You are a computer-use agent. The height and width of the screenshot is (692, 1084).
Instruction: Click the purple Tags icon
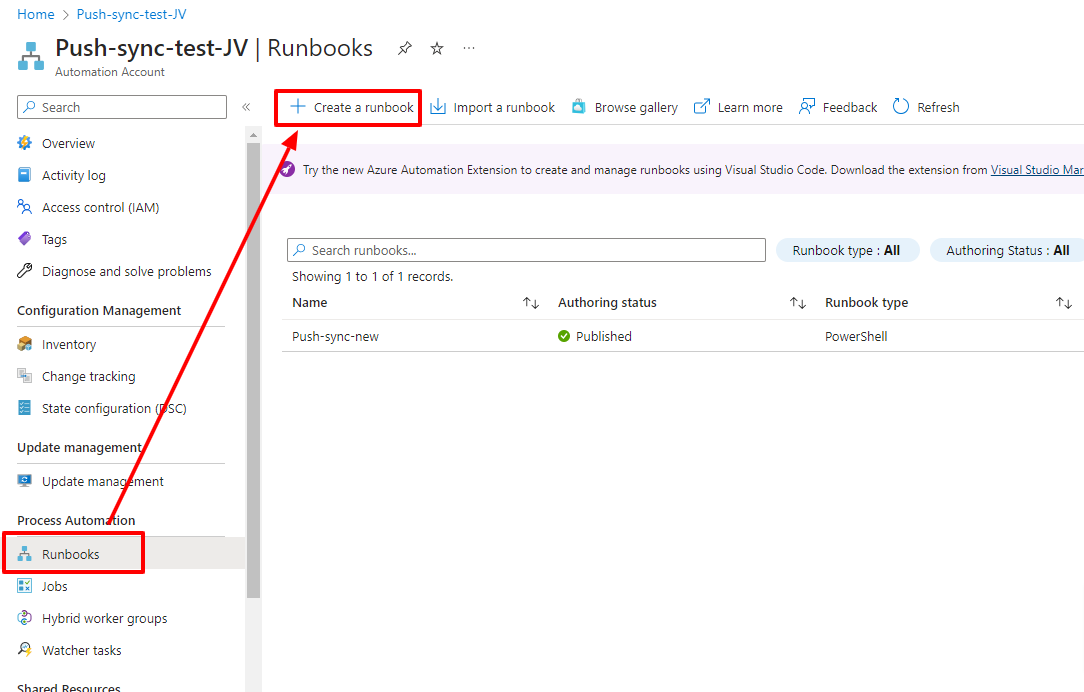tap(24, 239)
